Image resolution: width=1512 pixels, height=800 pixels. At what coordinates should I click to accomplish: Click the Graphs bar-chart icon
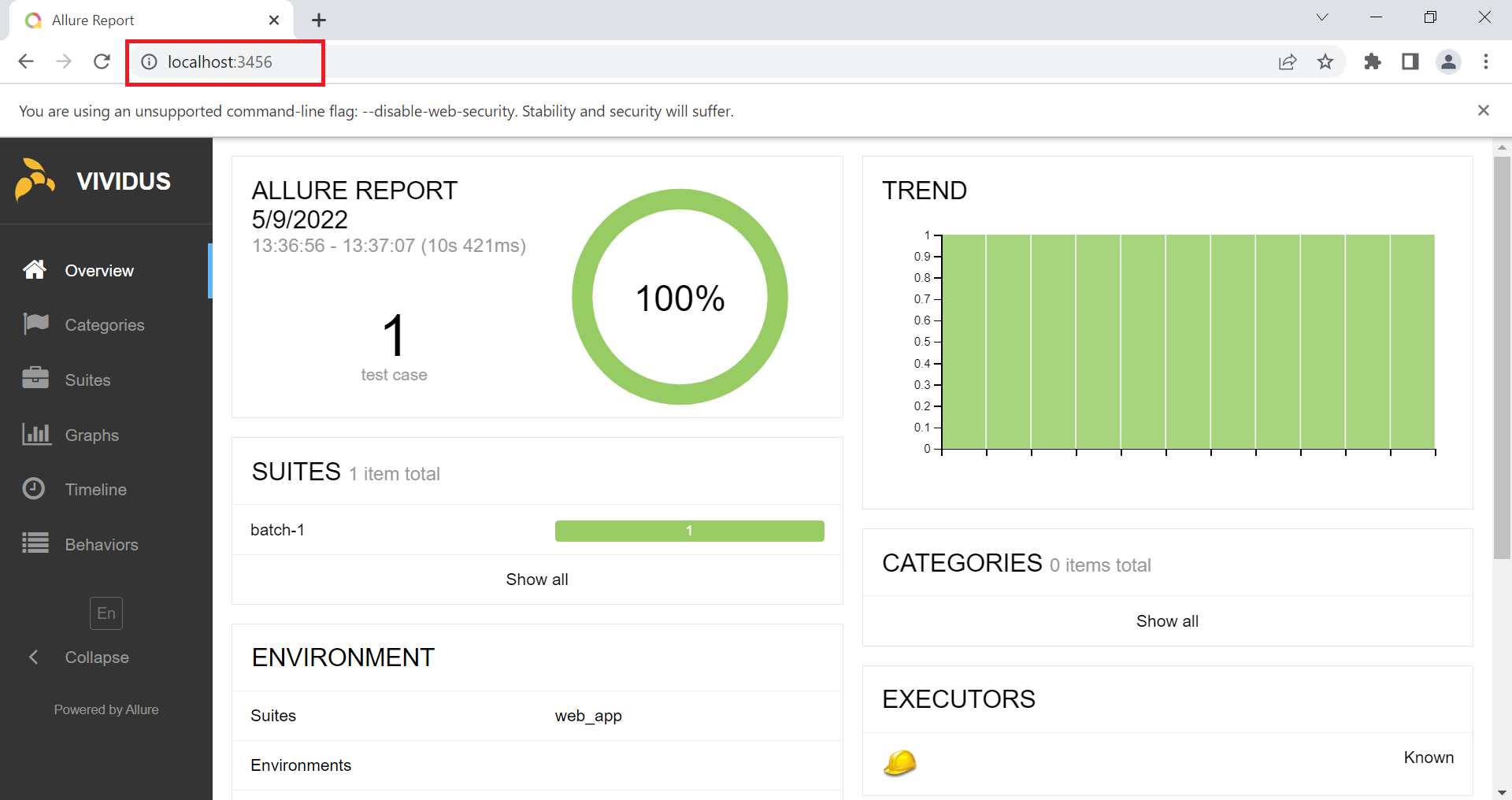pos(35,434)
